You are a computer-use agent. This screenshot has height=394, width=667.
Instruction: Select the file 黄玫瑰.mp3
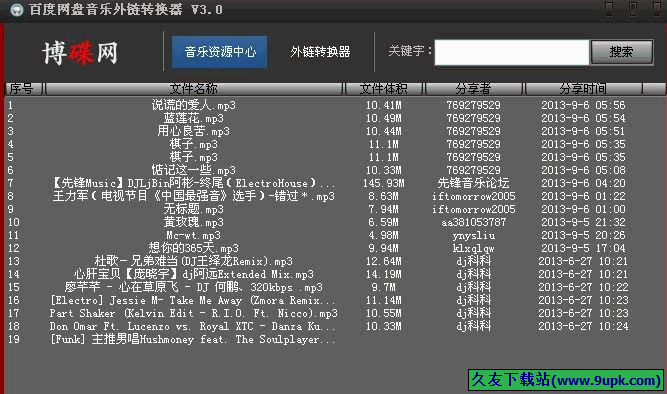pos(194,222)
